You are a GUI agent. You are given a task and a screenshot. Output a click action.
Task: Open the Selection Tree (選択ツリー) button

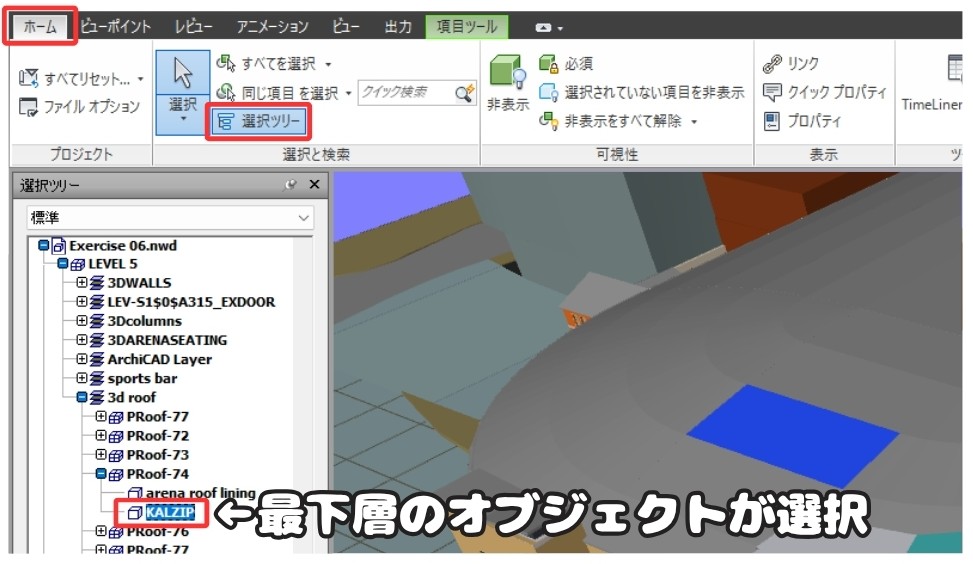[x=259, y=122]
